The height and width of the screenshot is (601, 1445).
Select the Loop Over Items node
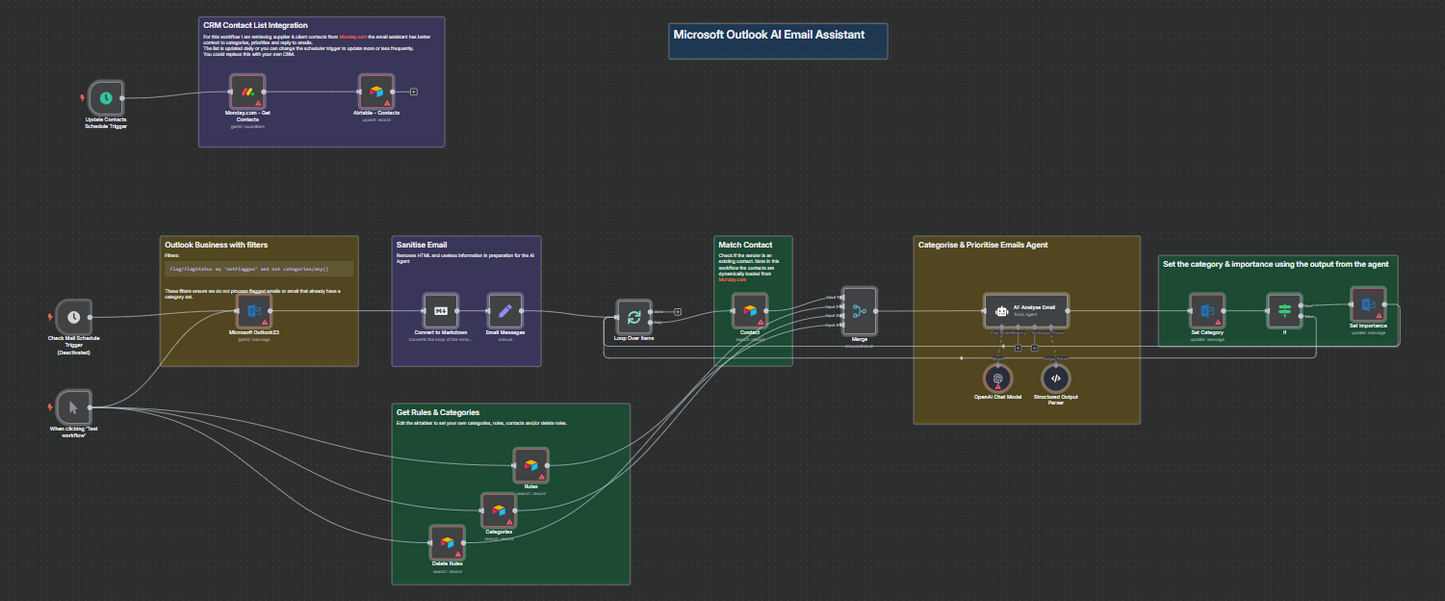coord(633,318)
